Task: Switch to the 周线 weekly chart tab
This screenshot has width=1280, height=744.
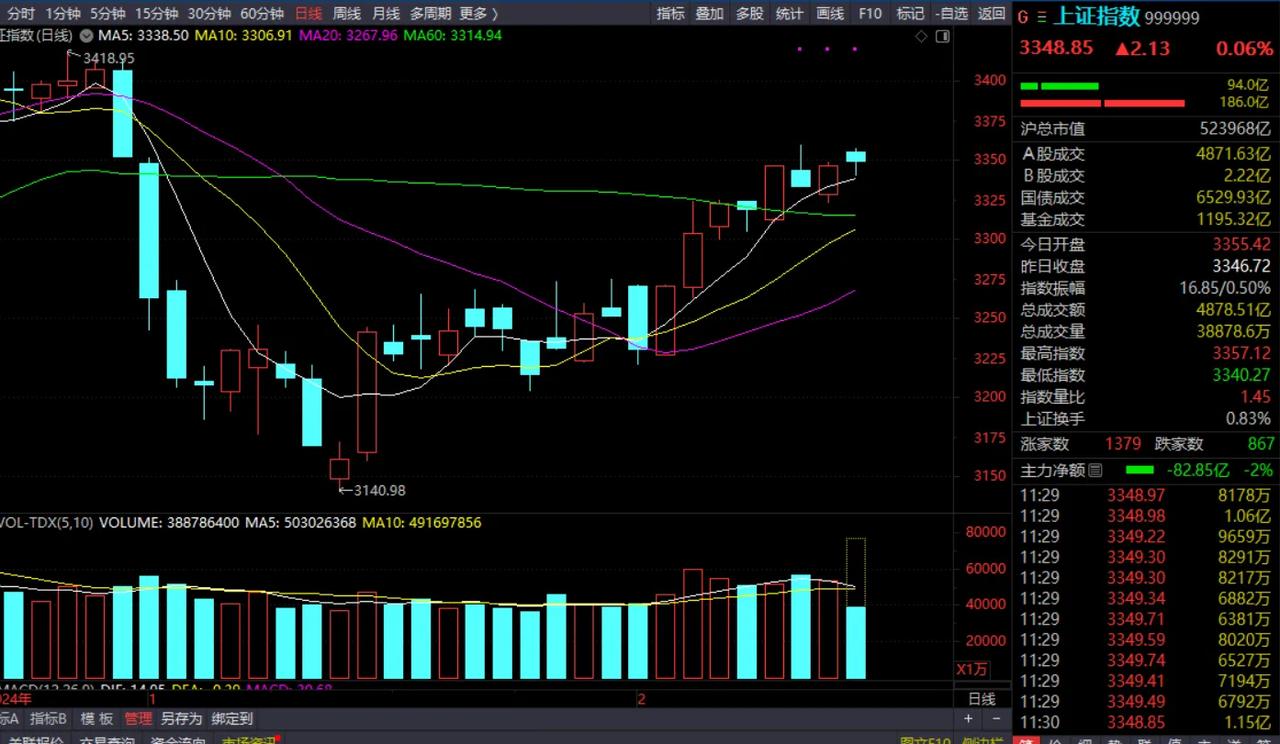Action: point(347,13)
